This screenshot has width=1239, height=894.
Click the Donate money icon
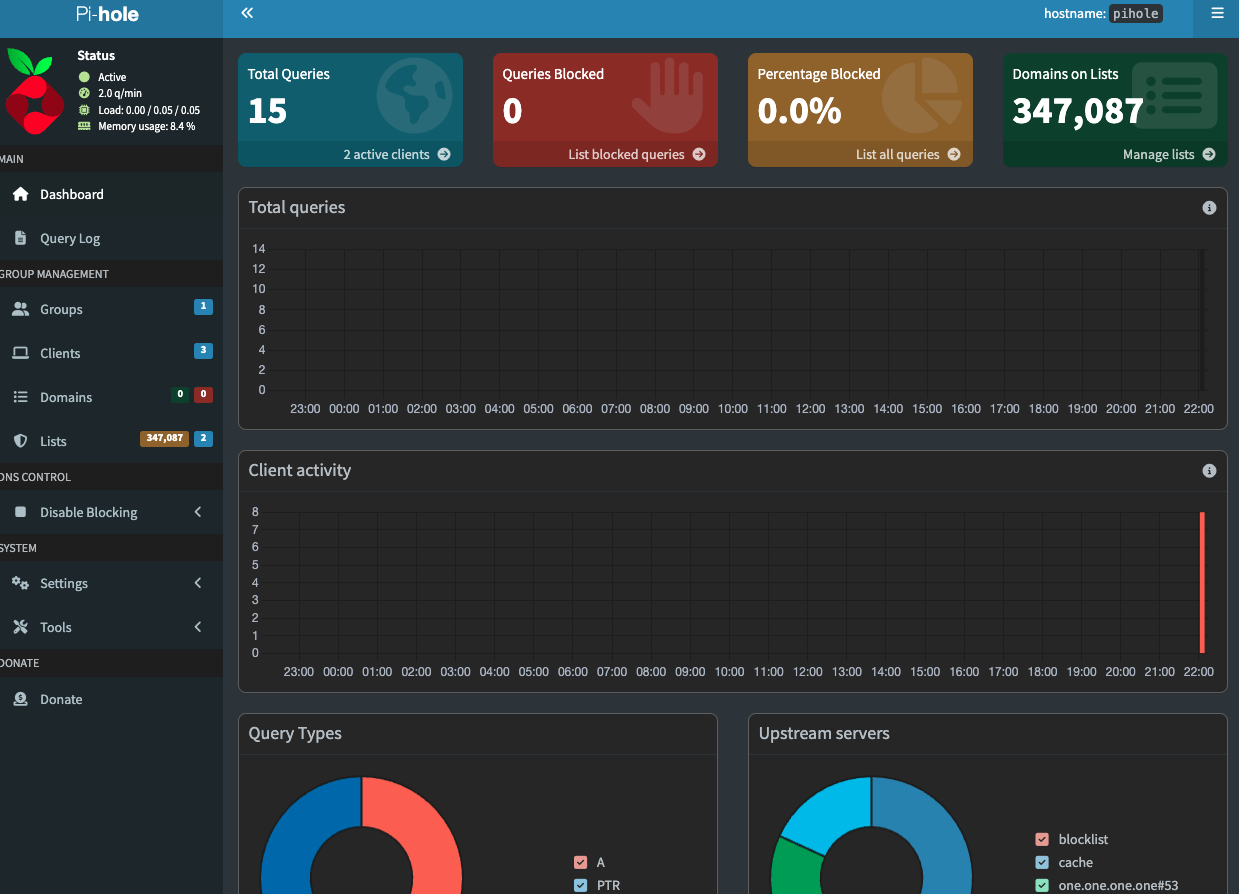(x=20, y=699)
